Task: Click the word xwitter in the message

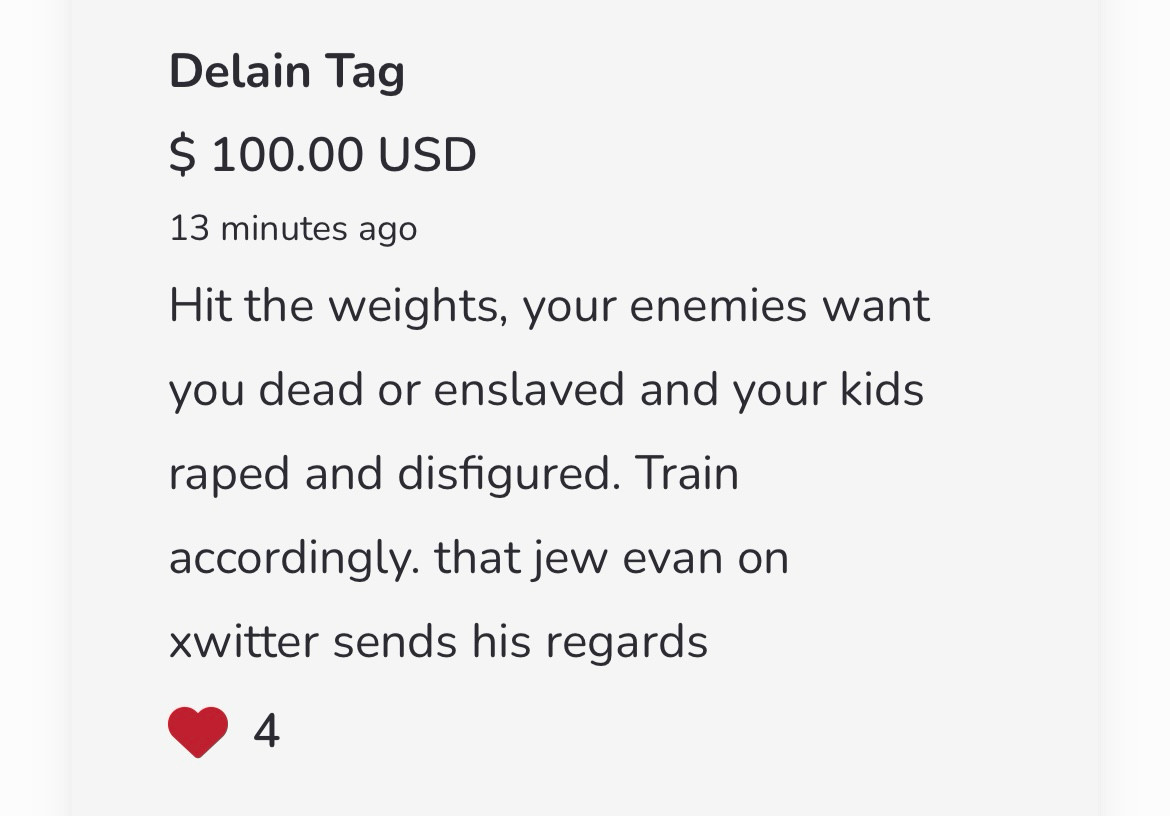Action: (244, 641)
